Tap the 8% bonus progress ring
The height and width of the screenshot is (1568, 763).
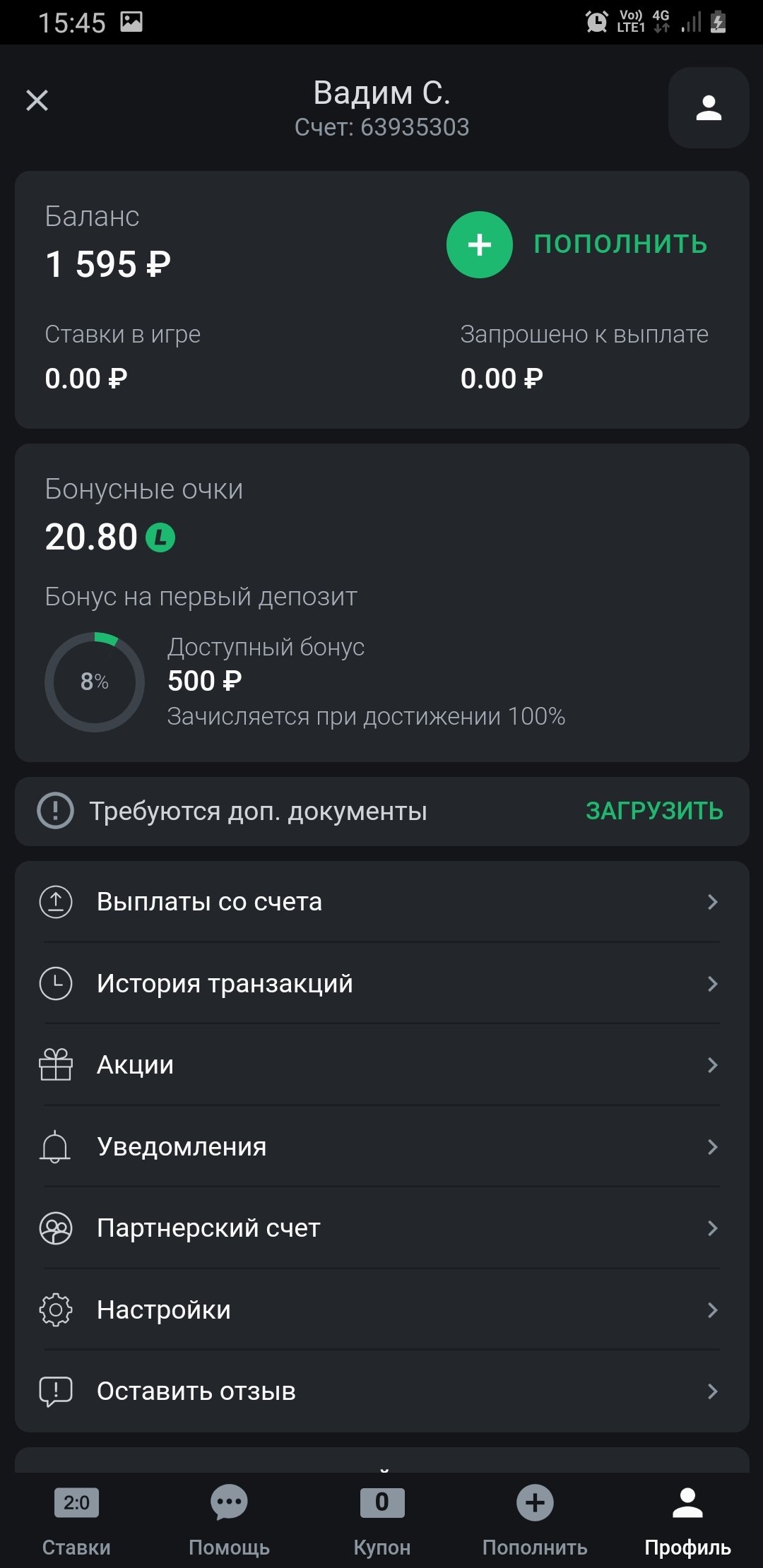pyautogui.click(x=95, y=682)
